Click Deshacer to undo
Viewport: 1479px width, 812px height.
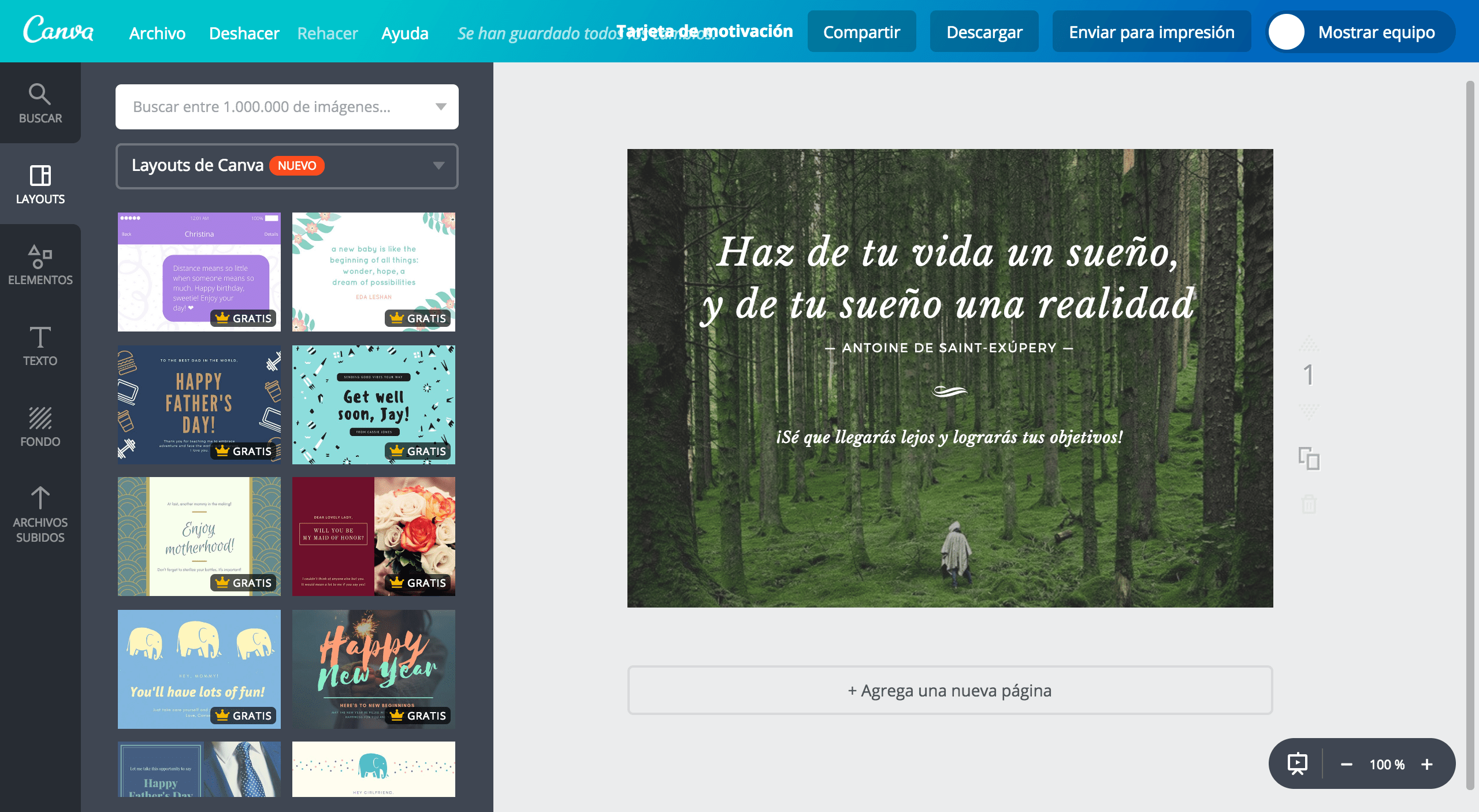click(244, 33)
